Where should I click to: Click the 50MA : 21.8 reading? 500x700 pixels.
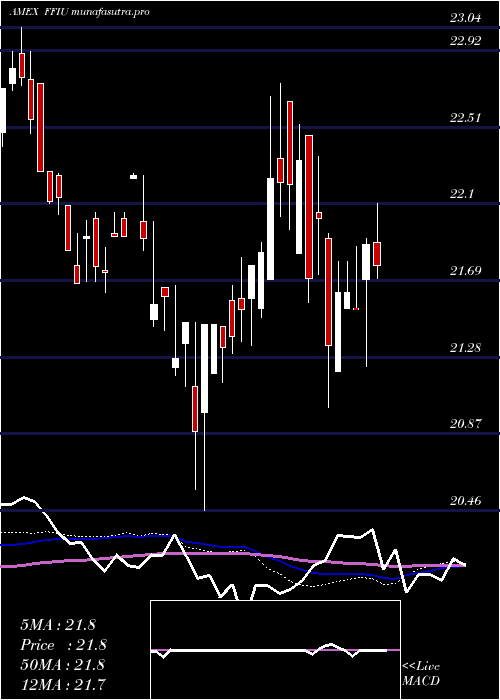(x=63, y=665)
